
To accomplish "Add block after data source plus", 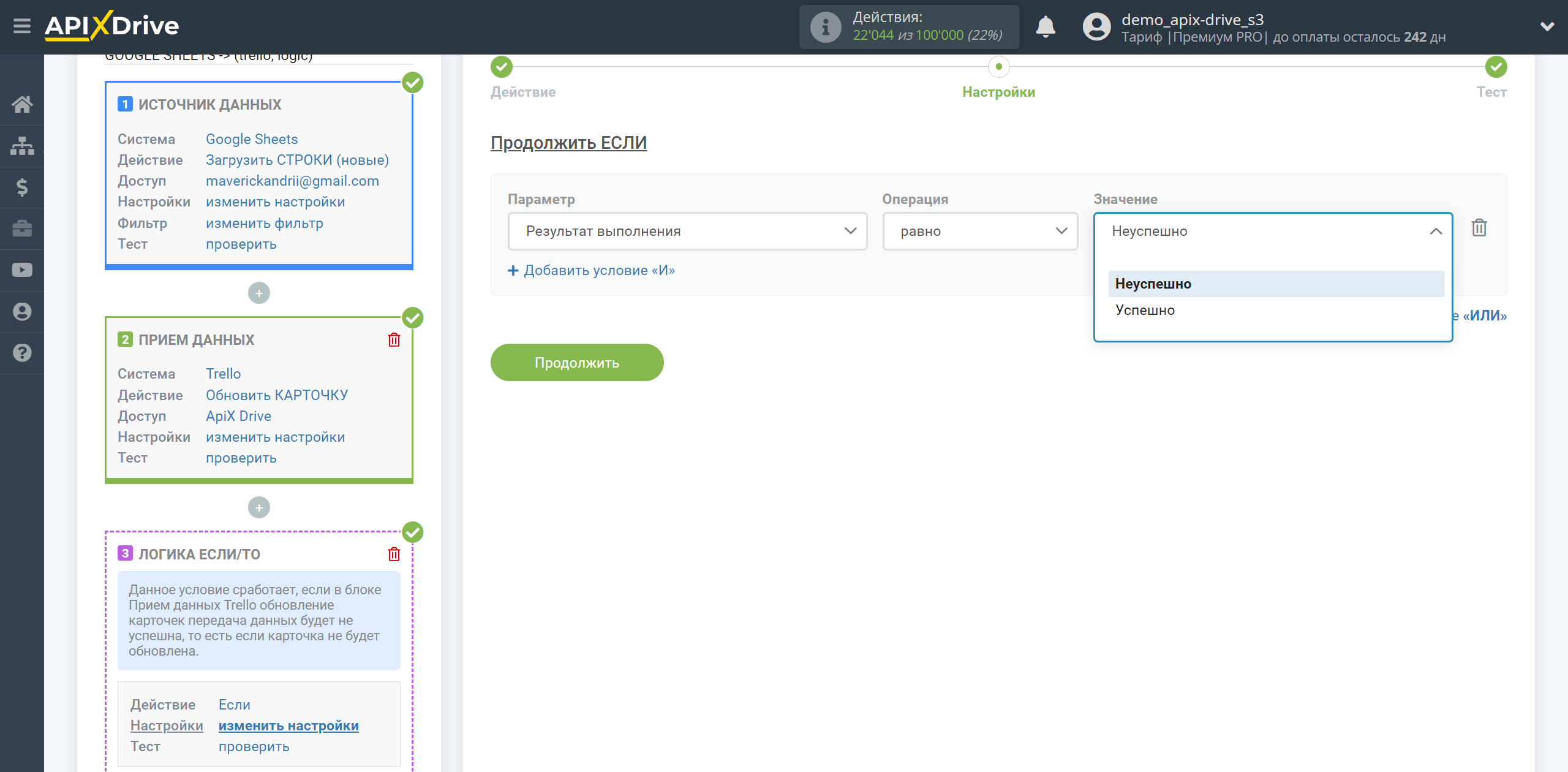I will click(x=259, y=293).
